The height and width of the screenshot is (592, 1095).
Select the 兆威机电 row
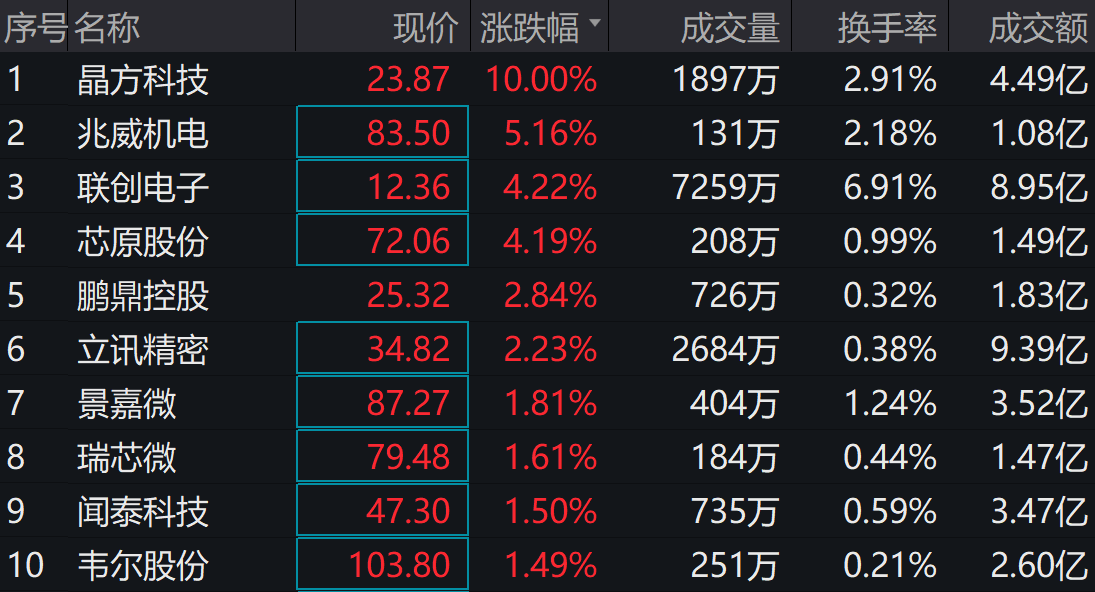point(143,133)
